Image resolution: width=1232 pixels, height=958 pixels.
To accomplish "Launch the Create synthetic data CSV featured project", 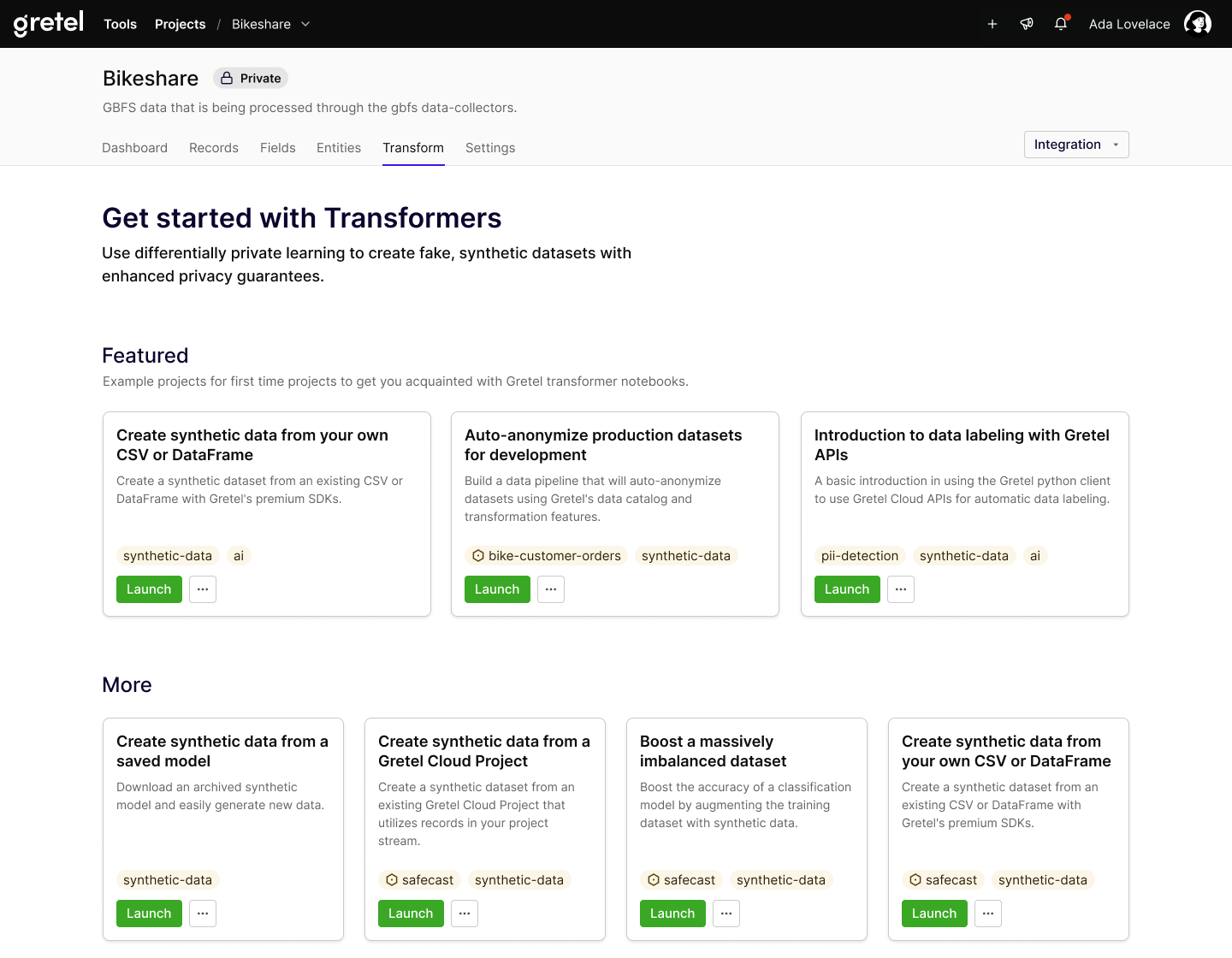I will pyautogui.click(x=149, y=589).
